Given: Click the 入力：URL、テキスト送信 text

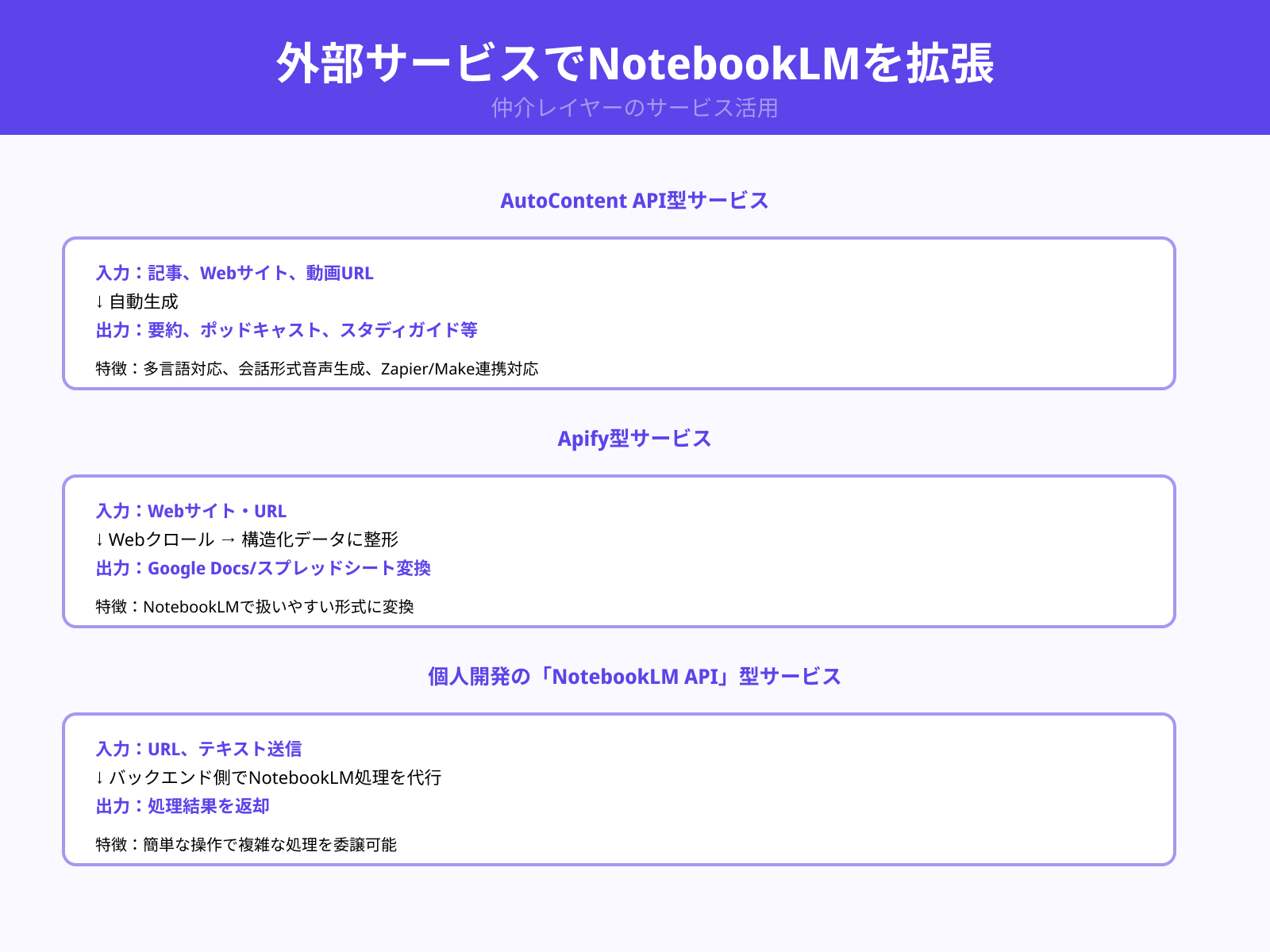Looking at the screenshot, I should (200, 748).
